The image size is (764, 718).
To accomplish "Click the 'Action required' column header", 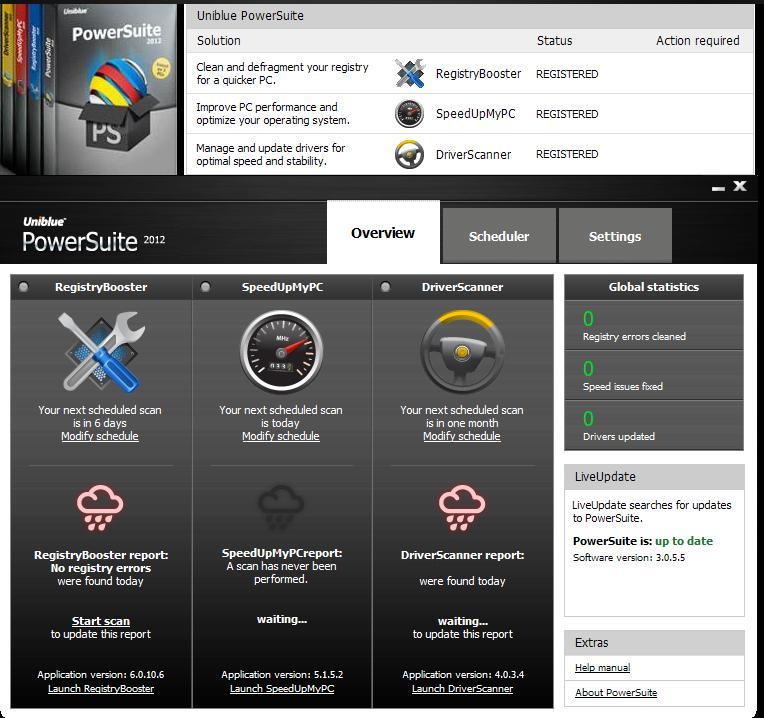I will (698, 40).
